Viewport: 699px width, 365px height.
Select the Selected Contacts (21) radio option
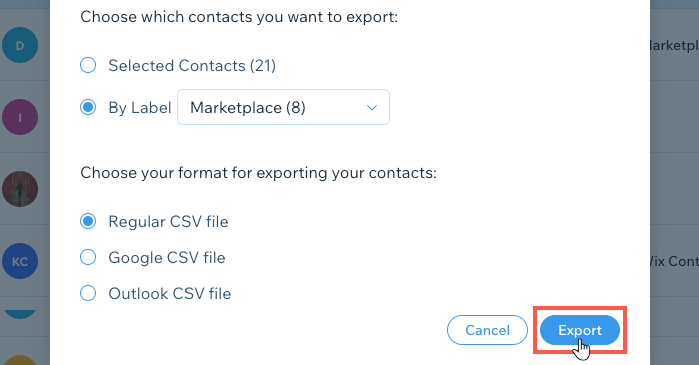pos(88,66)
